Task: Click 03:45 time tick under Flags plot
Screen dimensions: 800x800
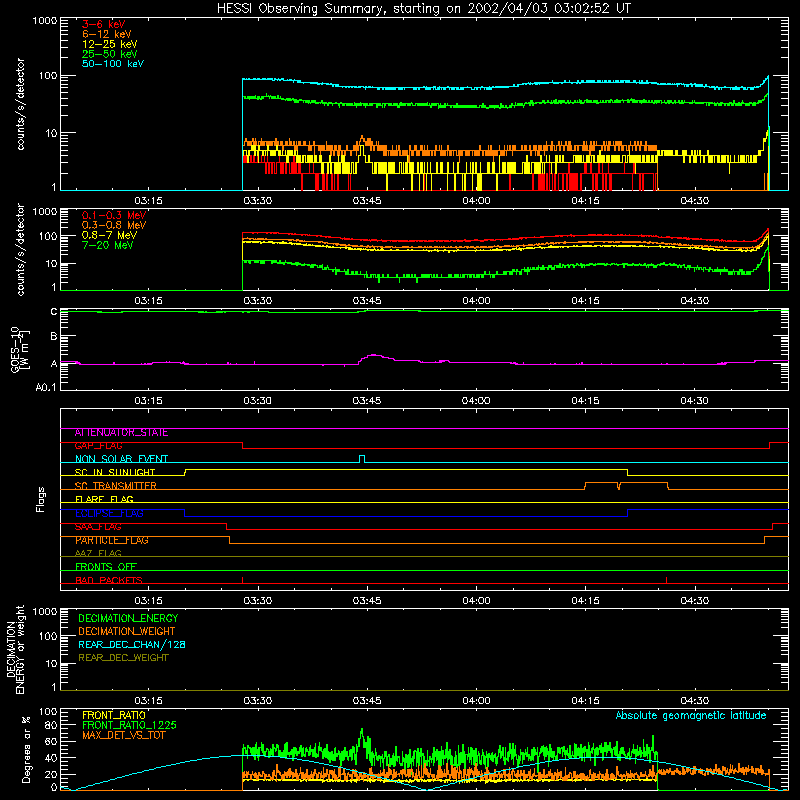Action: [x=367, y=601]
